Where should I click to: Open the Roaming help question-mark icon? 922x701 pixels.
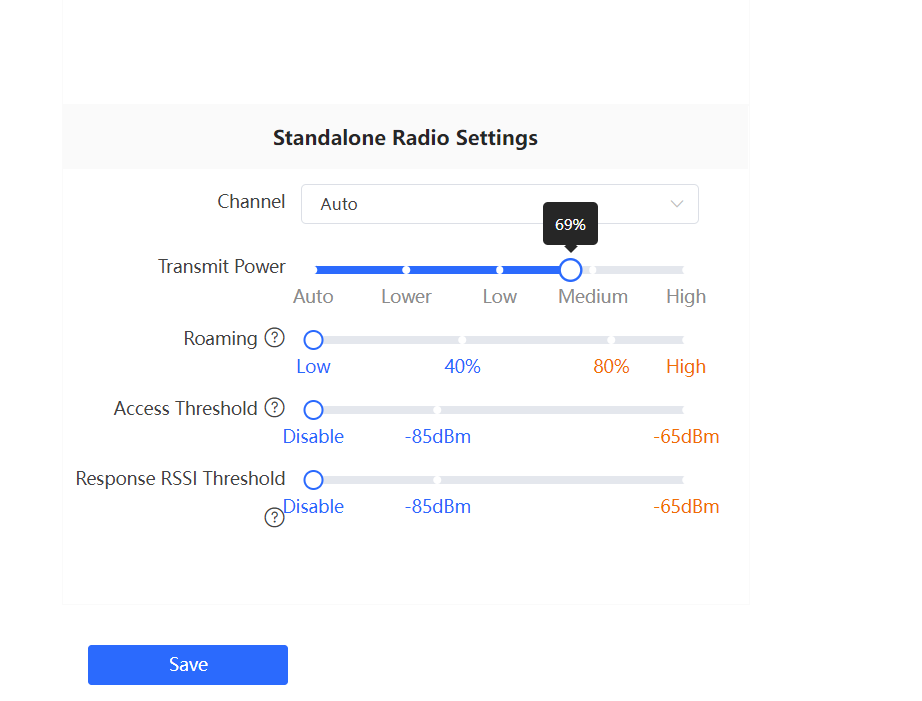[x=275, y=338]
